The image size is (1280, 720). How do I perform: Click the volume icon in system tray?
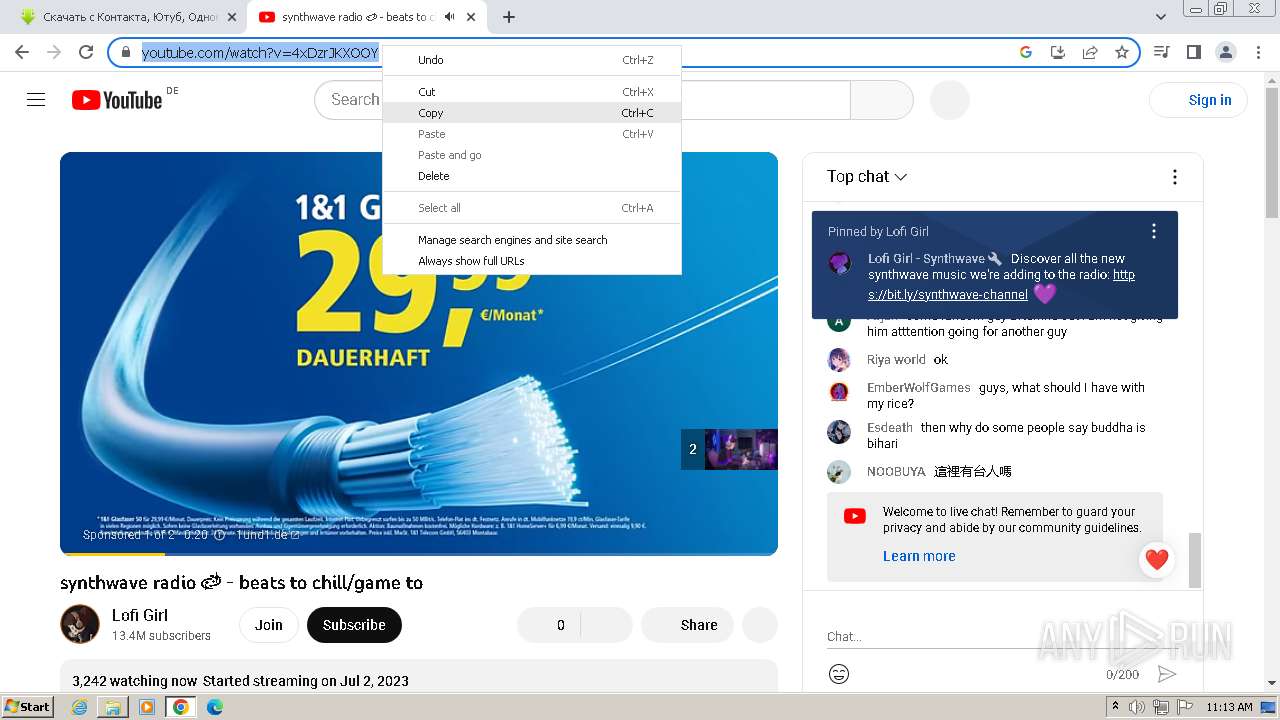1137,707
